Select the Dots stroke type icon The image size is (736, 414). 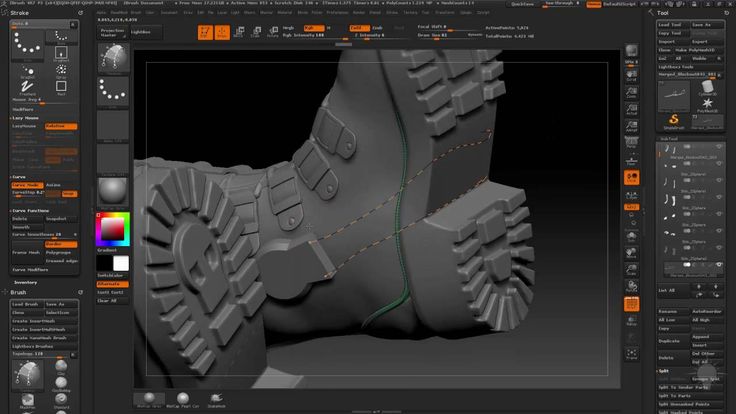(29, 44)
